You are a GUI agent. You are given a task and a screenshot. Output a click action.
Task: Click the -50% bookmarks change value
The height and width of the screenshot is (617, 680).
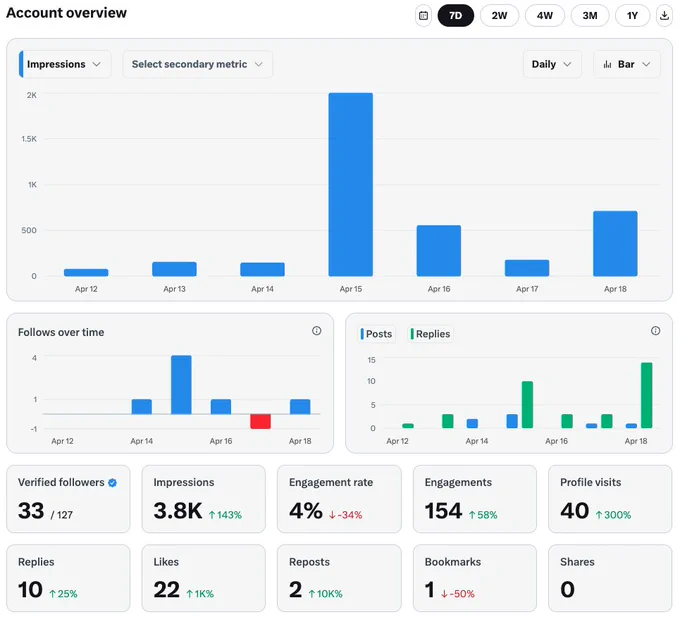point(458,594)
